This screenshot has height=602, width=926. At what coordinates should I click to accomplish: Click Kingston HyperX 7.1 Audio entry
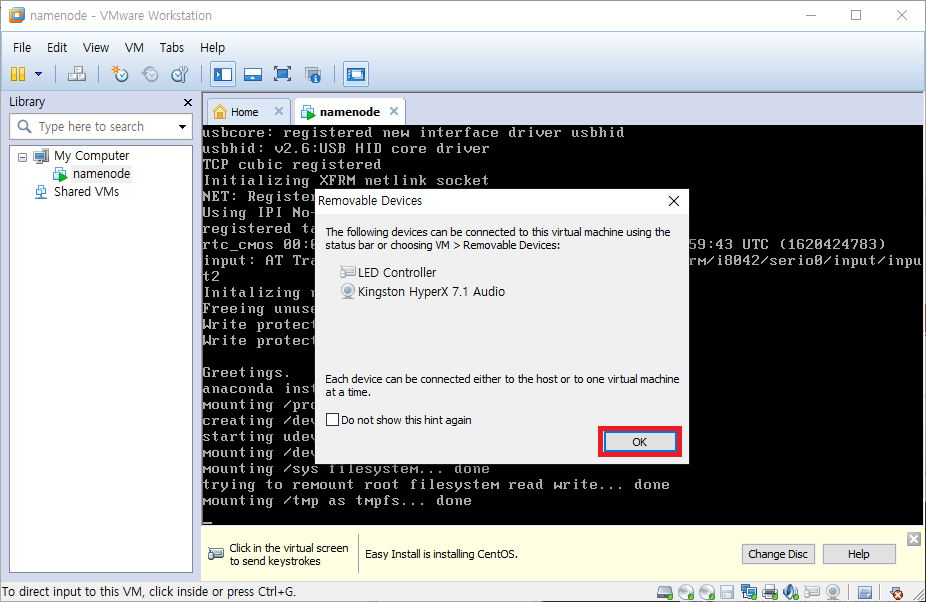(431, 291)
